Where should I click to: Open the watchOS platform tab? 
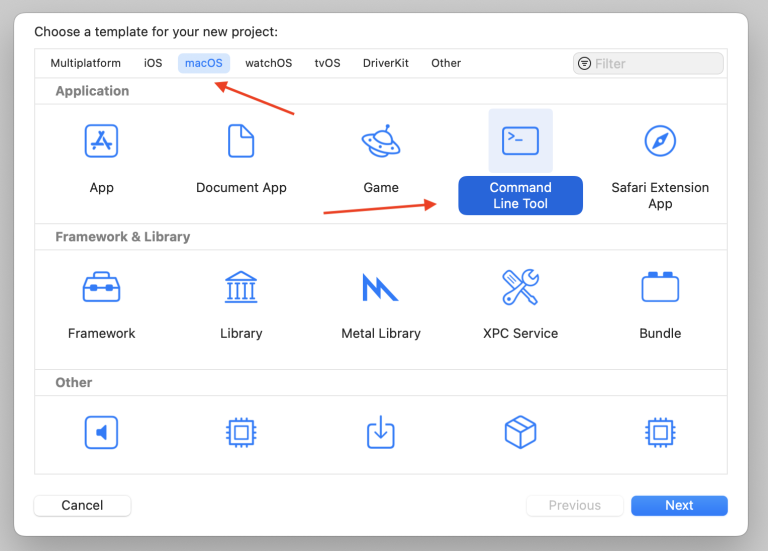point(269,63)
